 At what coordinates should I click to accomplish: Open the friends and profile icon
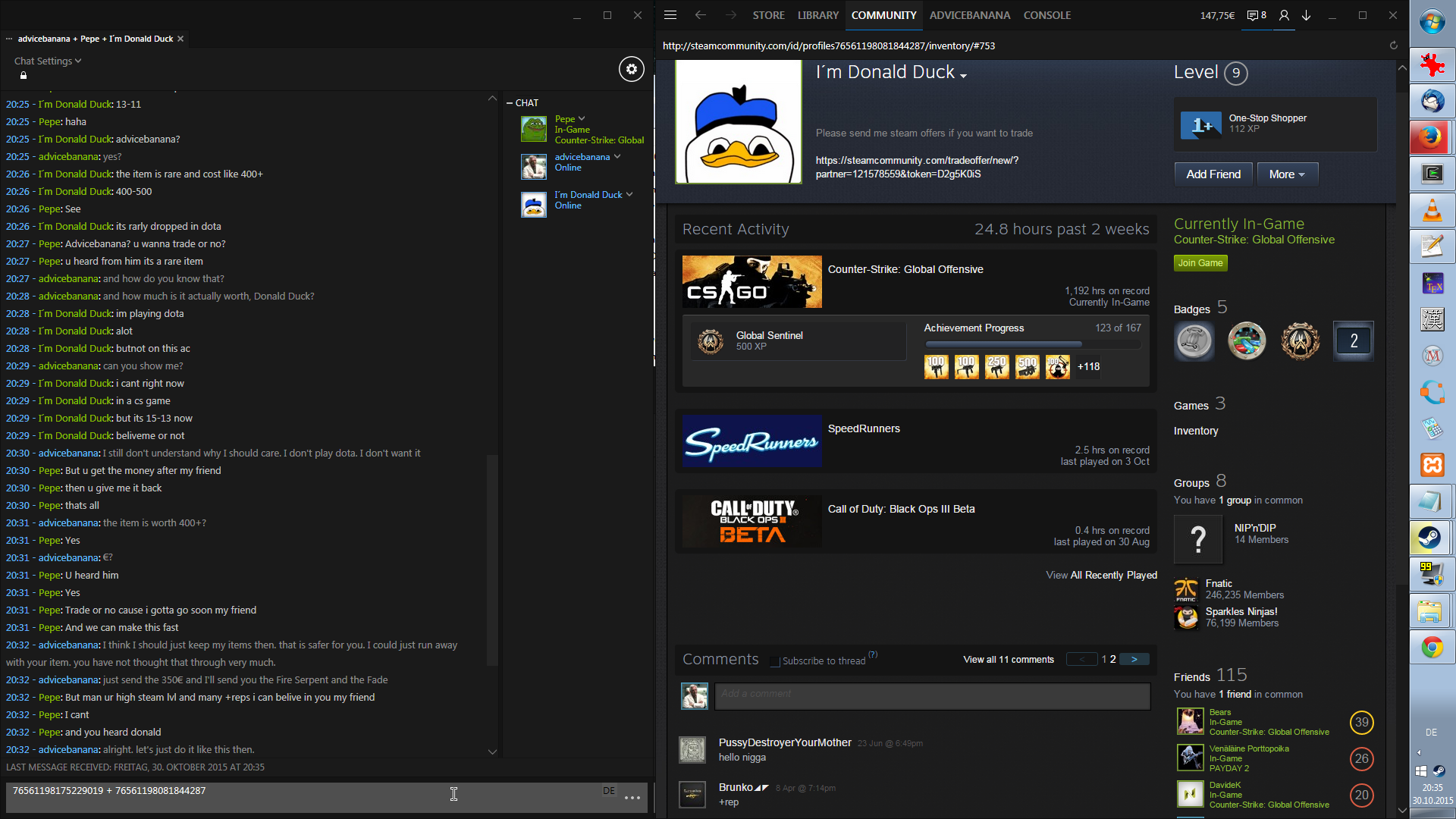pyautogui.click(x=1284, y=15)
